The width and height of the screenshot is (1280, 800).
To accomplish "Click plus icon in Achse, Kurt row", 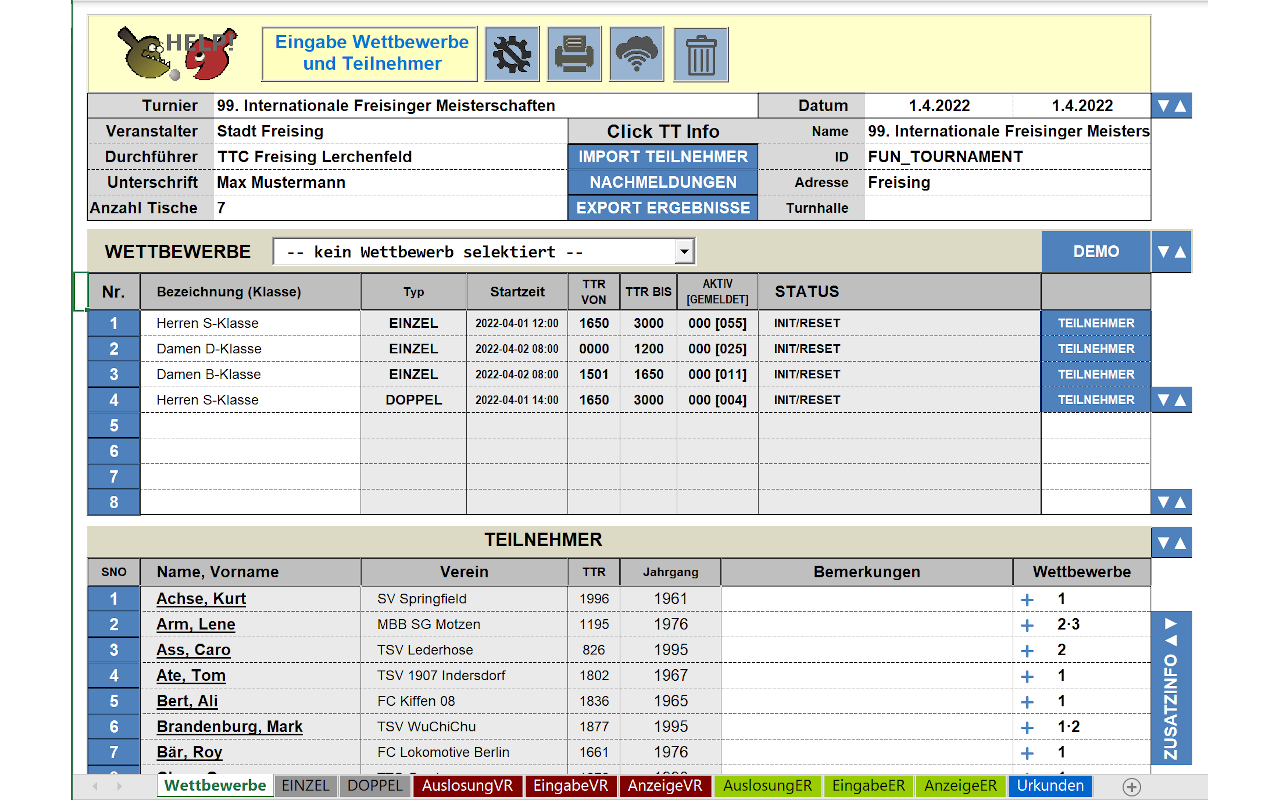I will point(1027,599).
